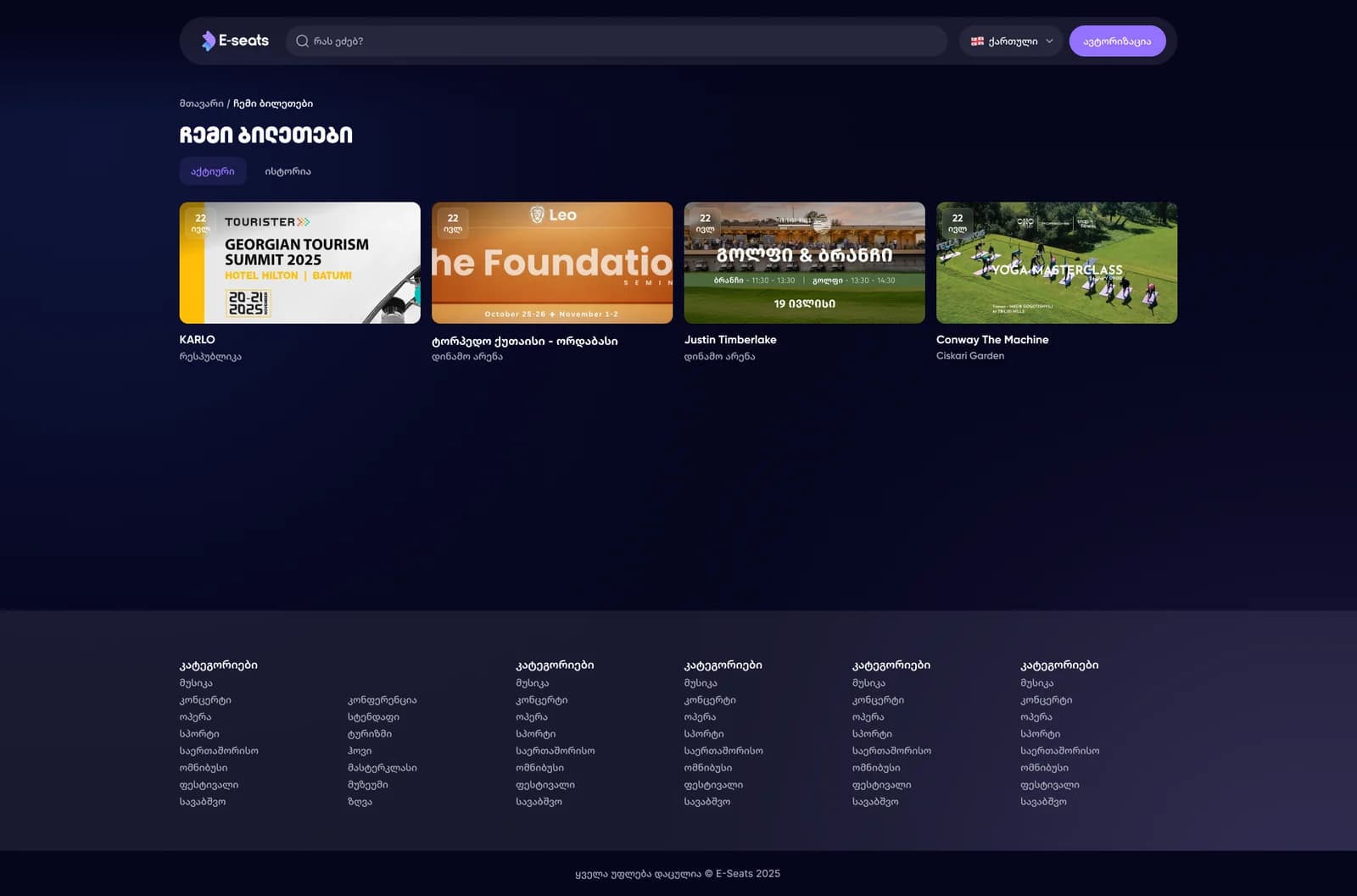Image resolution: width=1357 pixels, height=896 pixels.
Task: Click the KARLO ticket title
Action: point(197,339)
